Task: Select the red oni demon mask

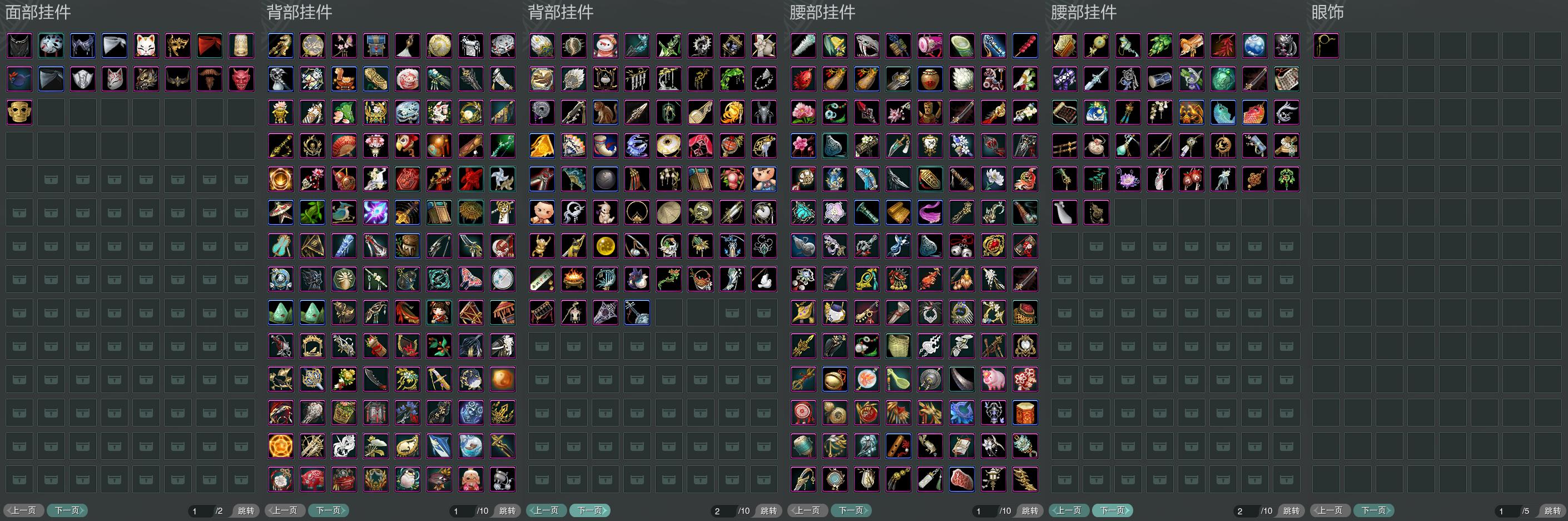Action: click(x=241, y=79)
